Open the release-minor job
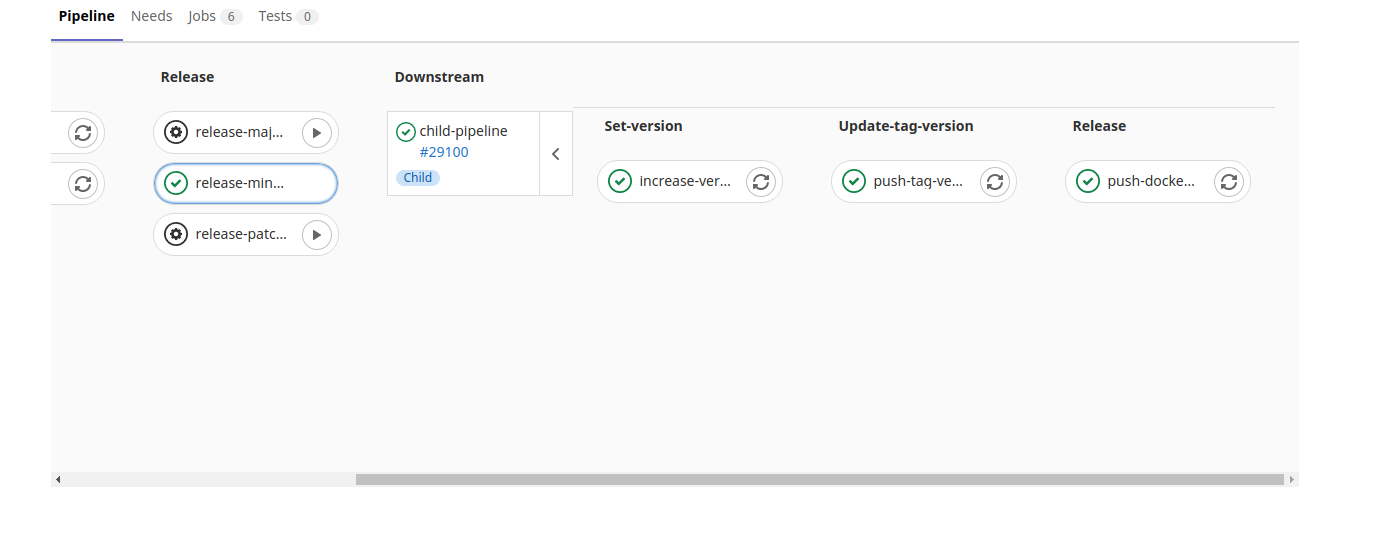The height and width of the screenshot is (547, 1393). (x=240, y=183)
